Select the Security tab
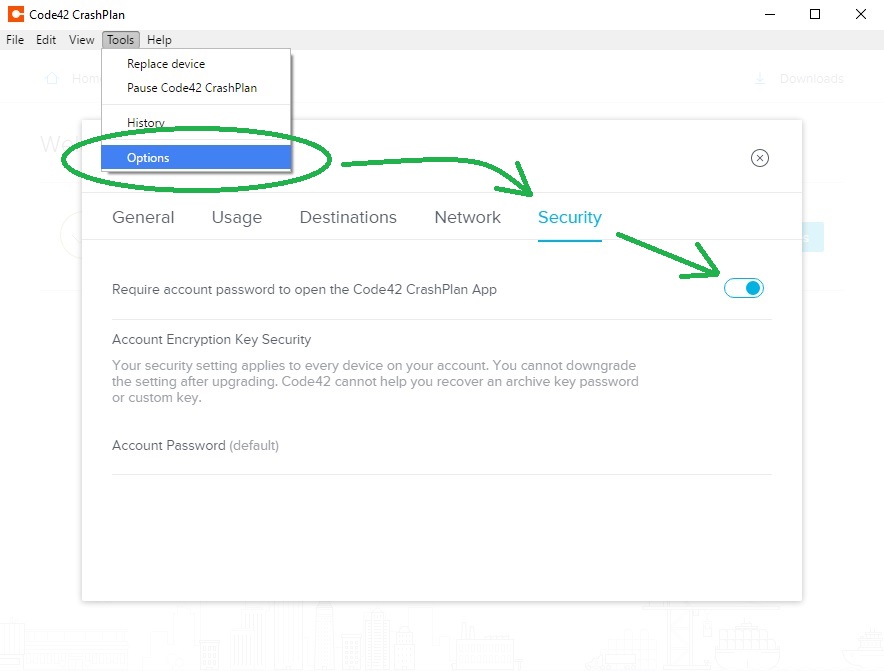 coord(569,217)
